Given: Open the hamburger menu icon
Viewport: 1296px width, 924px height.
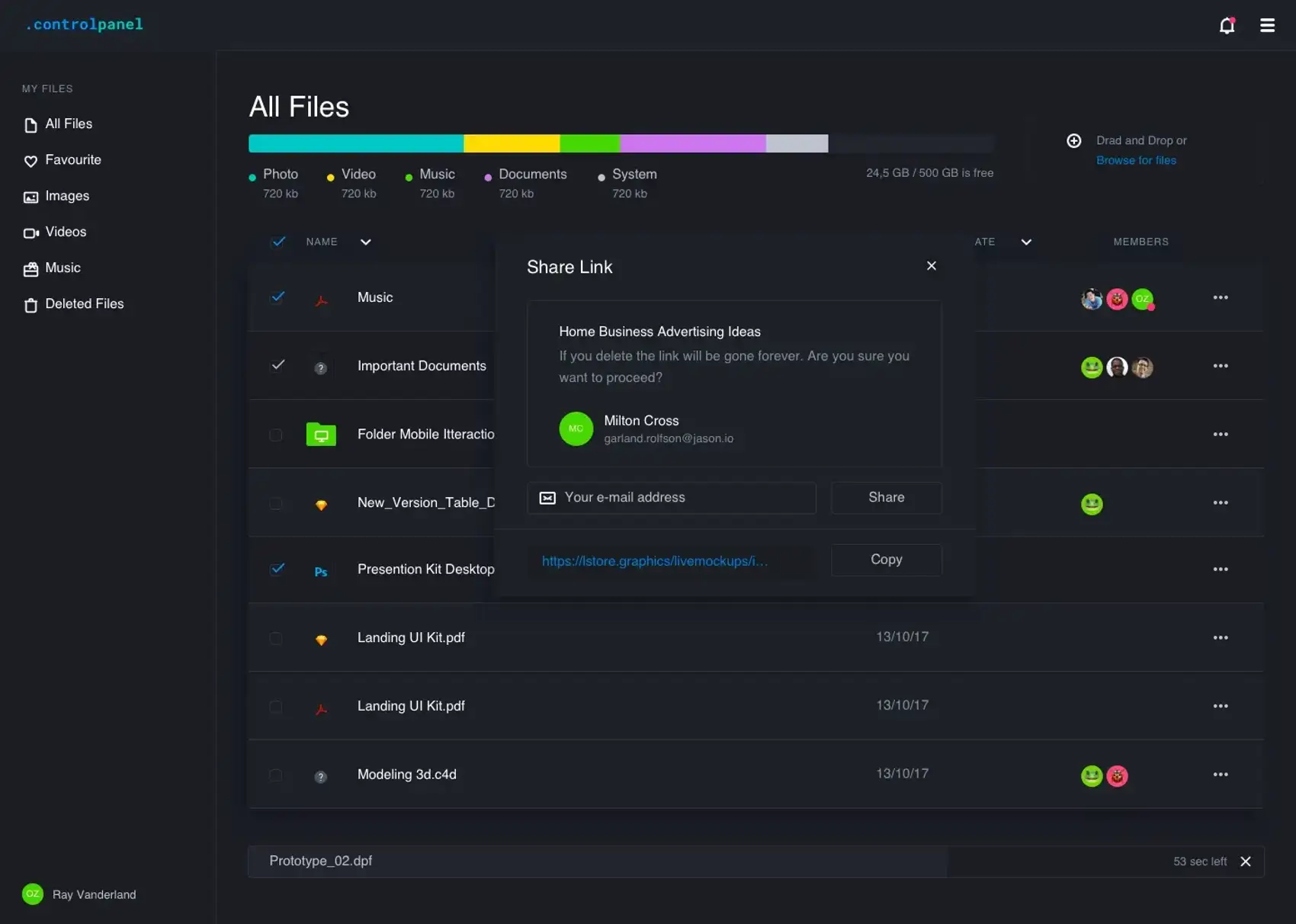Looking at the screenshot, I should 1267,26.
